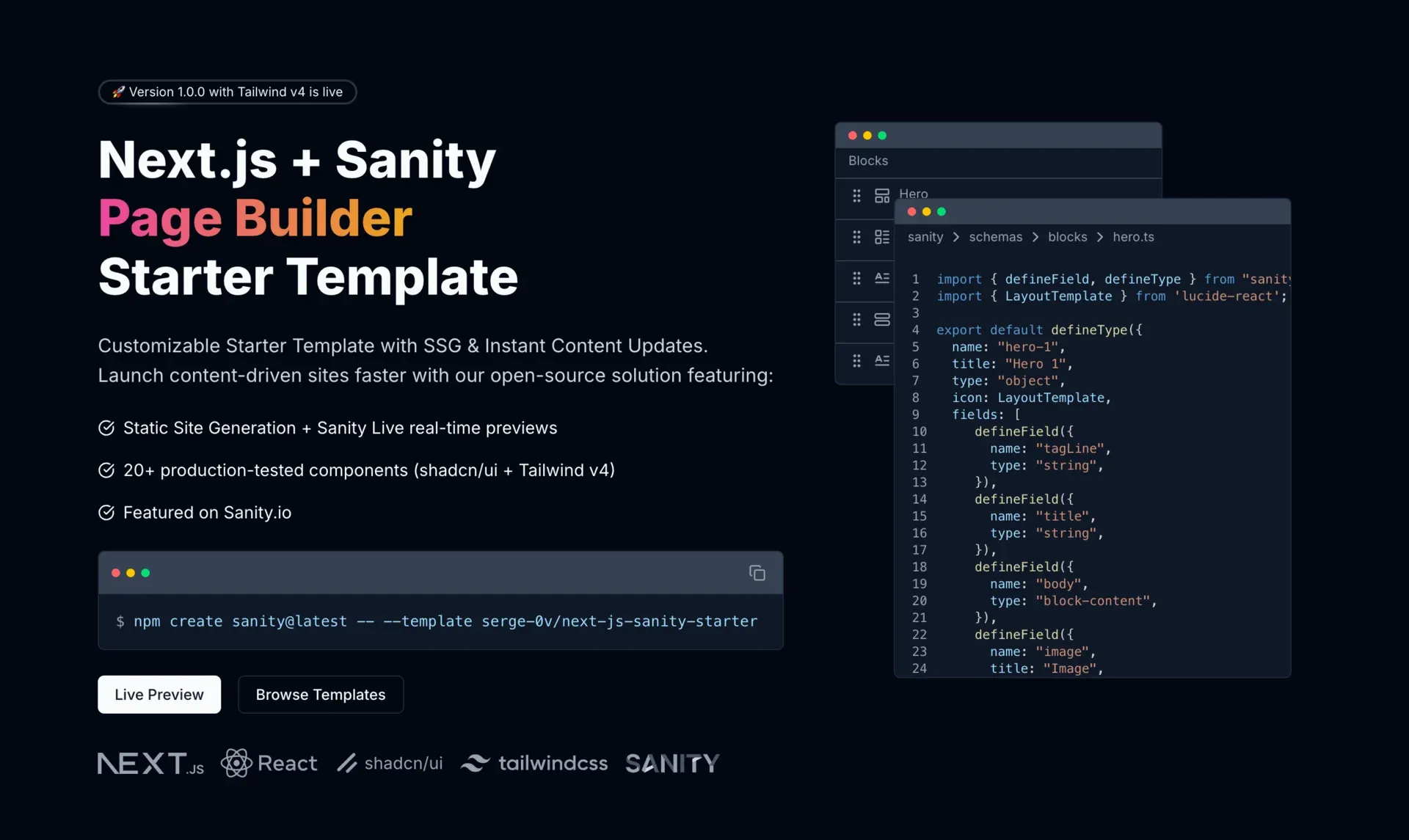The height and width of the screenshot is (840, 1409).
Task: Click the Sanity logo
Action: (672, 763)
